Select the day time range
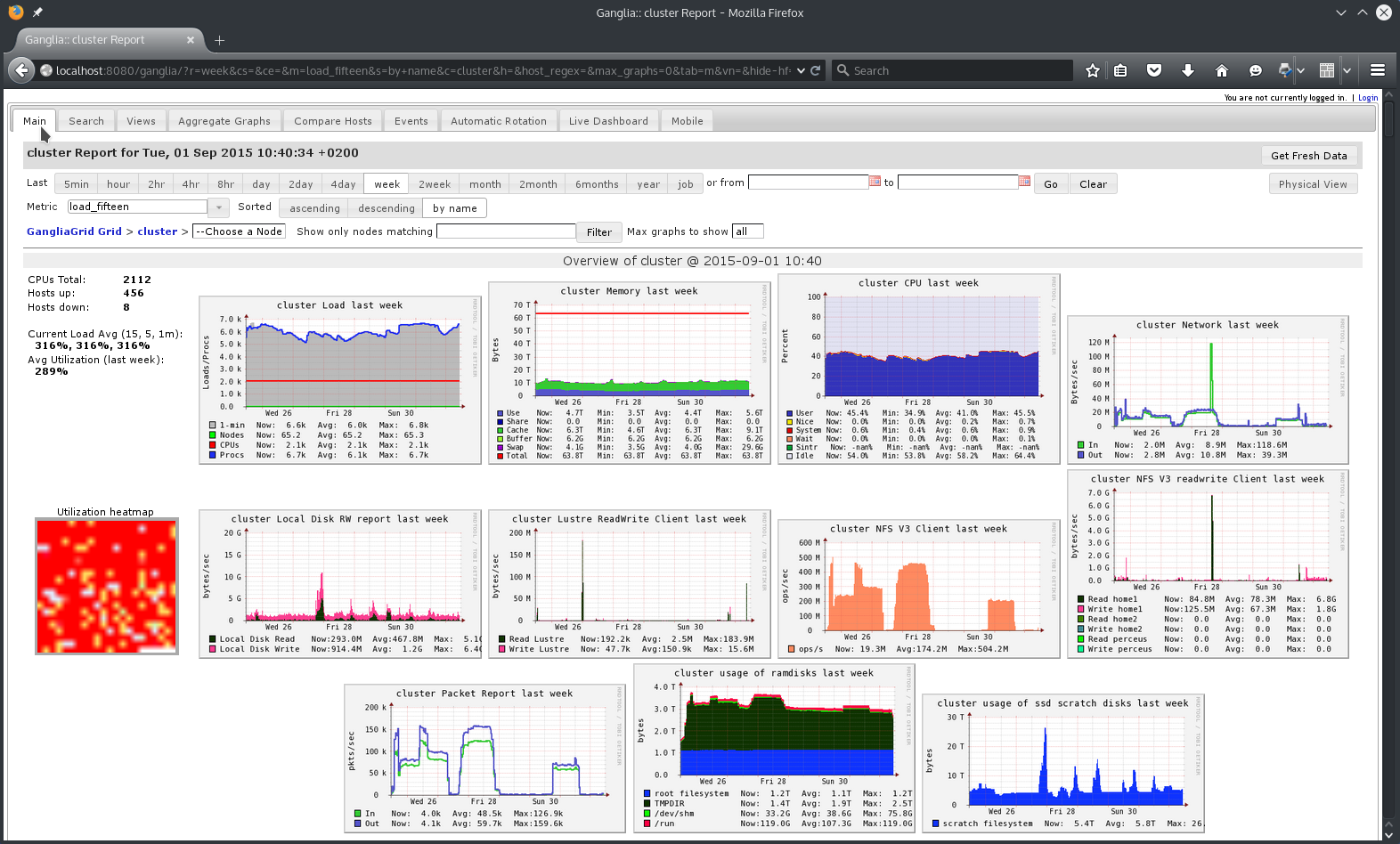The width and height of the screenshot is (1400, 844). coord(261,184)
